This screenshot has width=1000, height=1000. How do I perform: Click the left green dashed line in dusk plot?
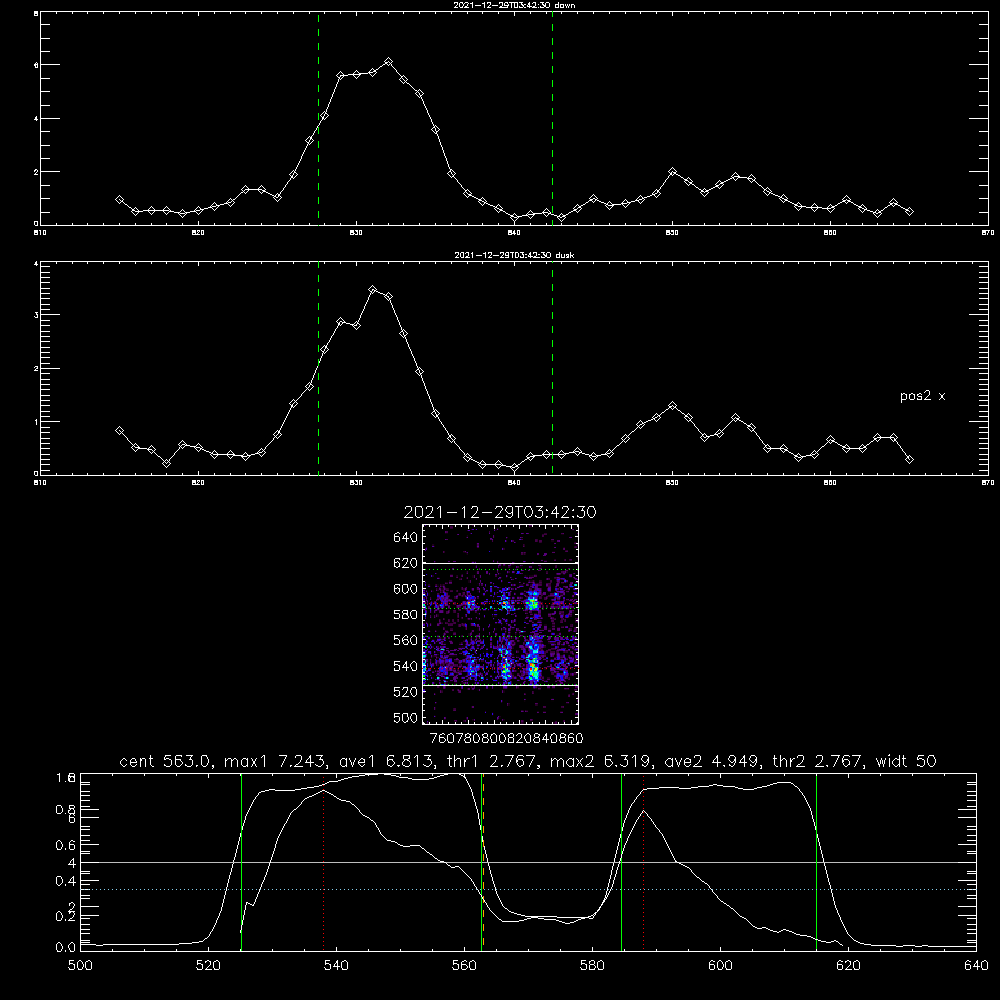318,368
